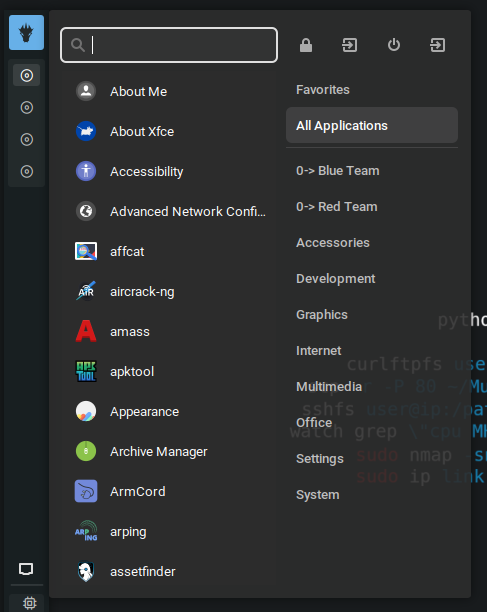This screenshot has height=612, width=487.
Task: Click the Archive Manager green icon
Action: click(86, 452)
